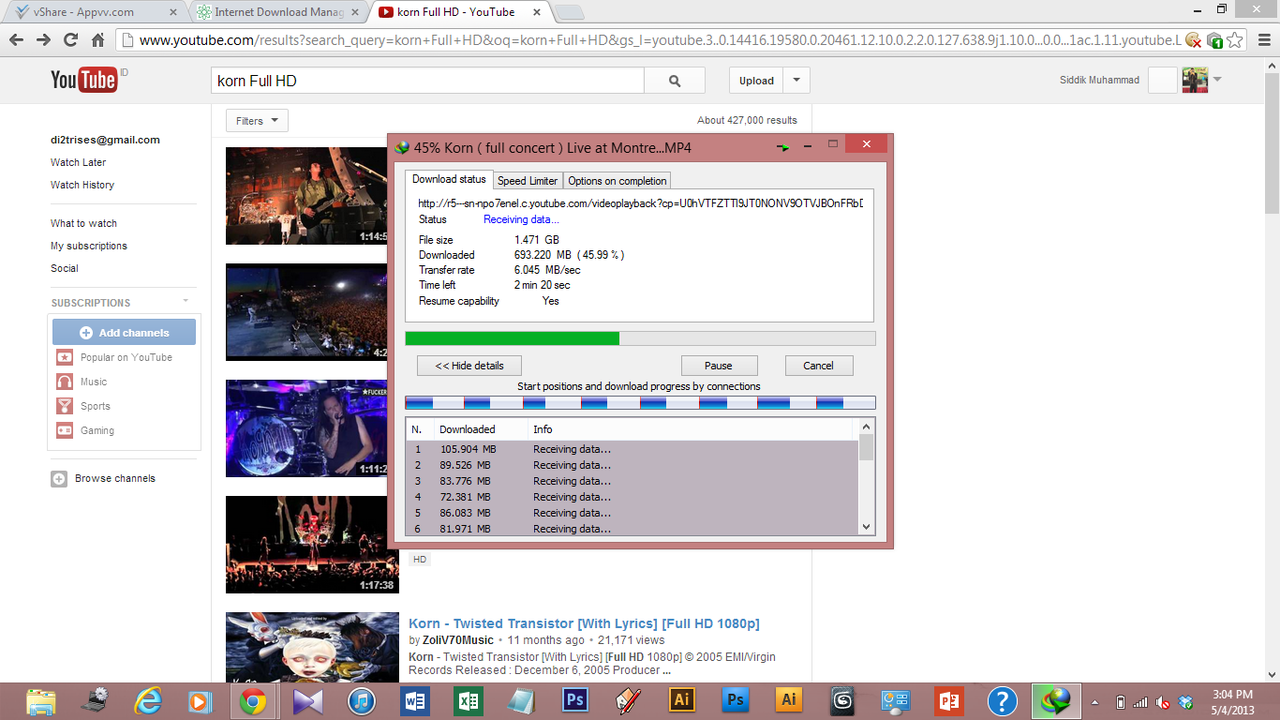The width and height of the screenshot is (1280, 720).
Task: Switch to vShare Appvv.com tab
Action: 93,12
